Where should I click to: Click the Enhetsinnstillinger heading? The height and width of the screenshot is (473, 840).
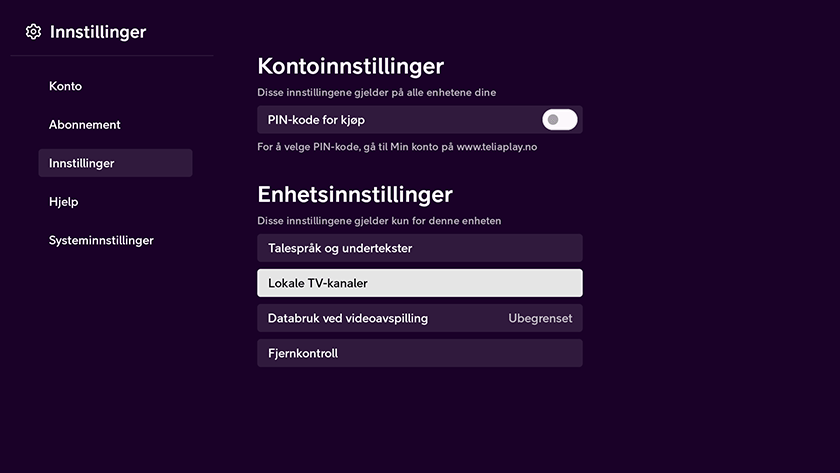355,194
